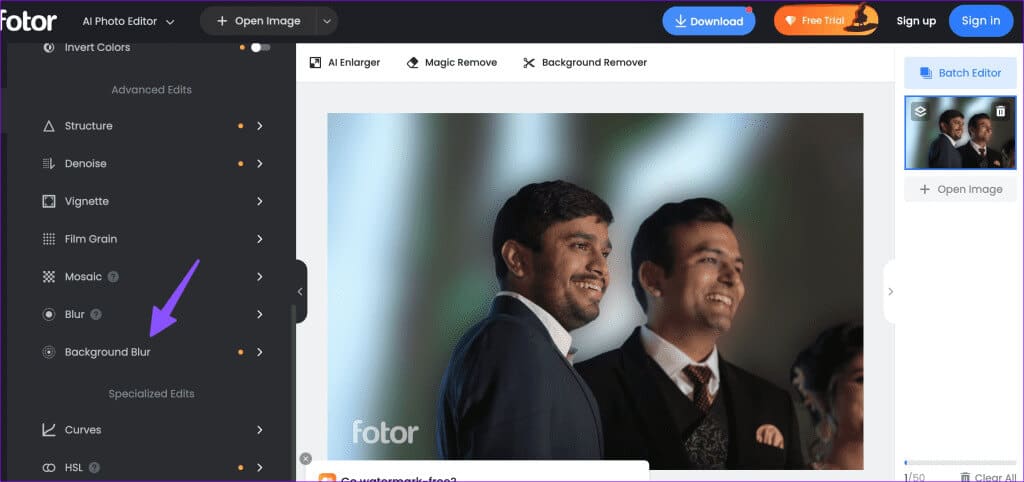Image resolution: width=1024 pixels, height=482 pixels.
Task: Open help tooltip next to HSL
Action: click(x=94, y=468)
